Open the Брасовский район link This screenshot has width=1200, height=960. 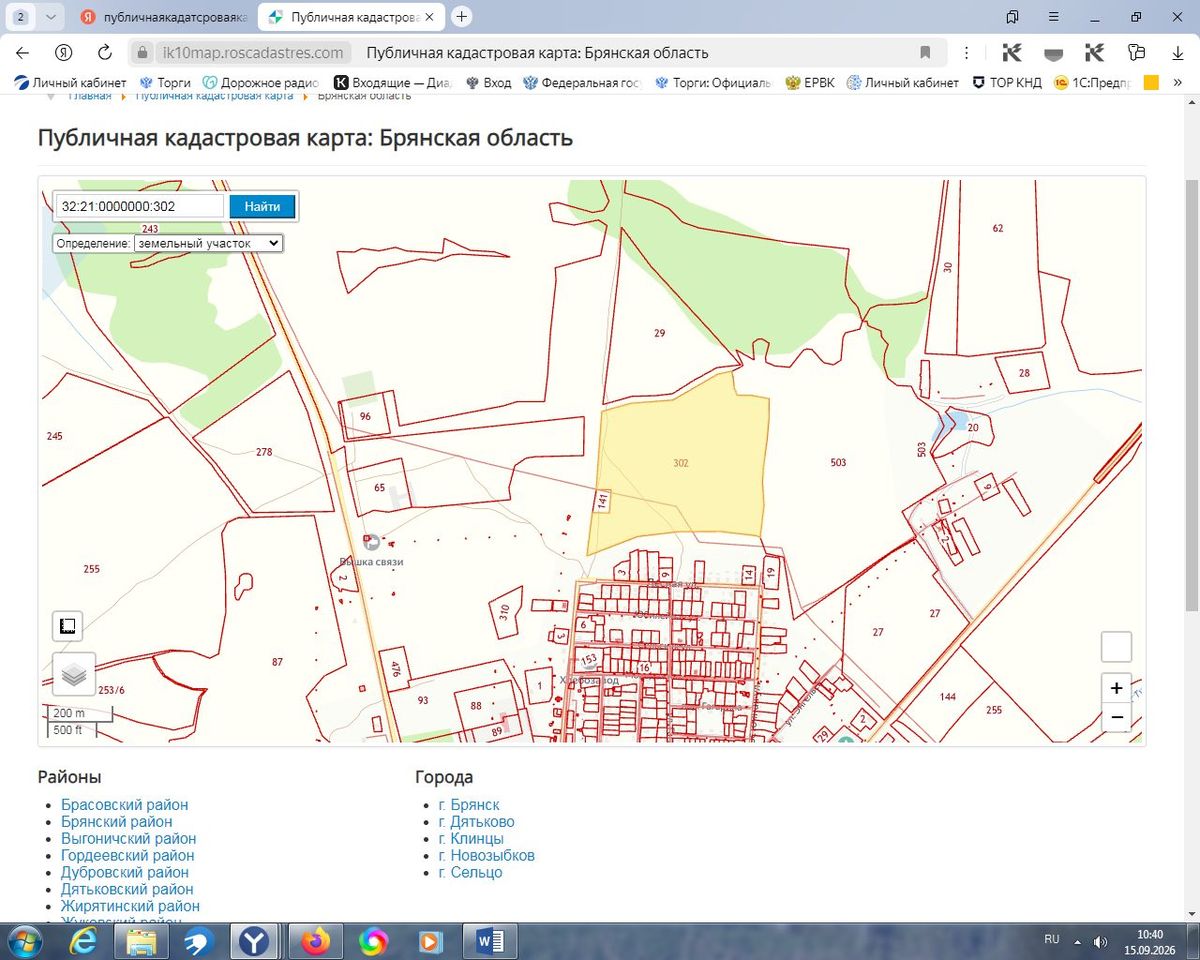[x=124, y=805]
